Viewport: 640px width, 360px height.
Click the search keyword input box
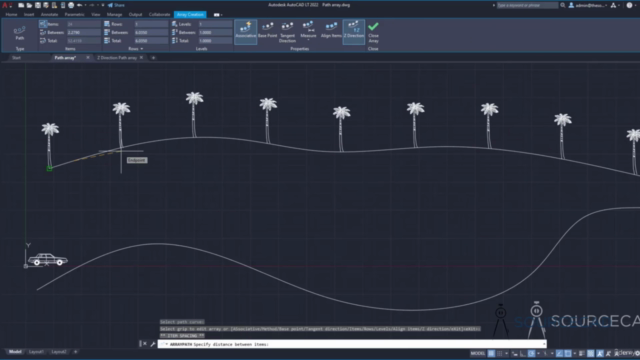point(527,5)
